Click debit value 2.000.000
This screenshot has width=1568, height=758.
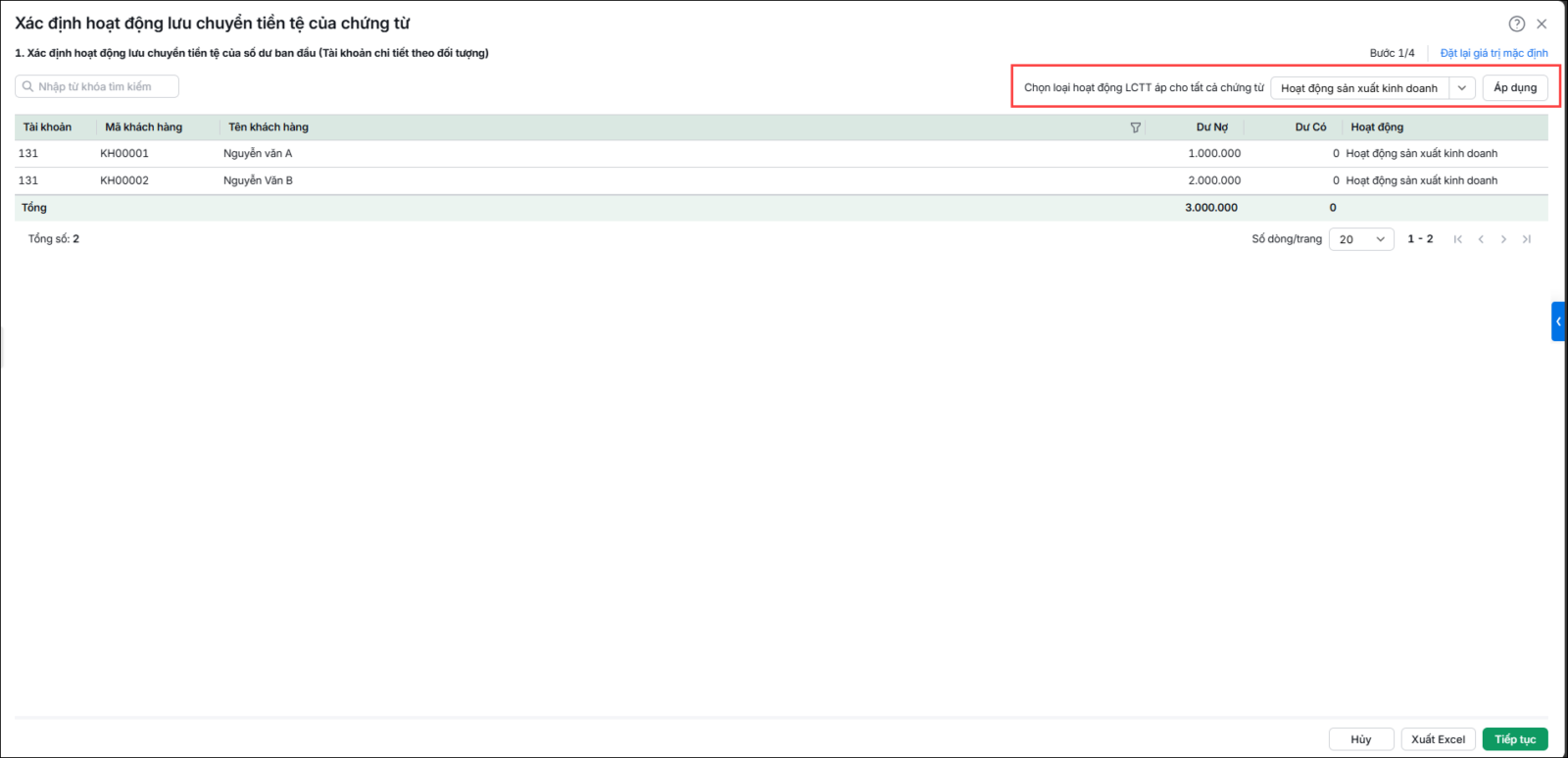tap(1214, 180)
